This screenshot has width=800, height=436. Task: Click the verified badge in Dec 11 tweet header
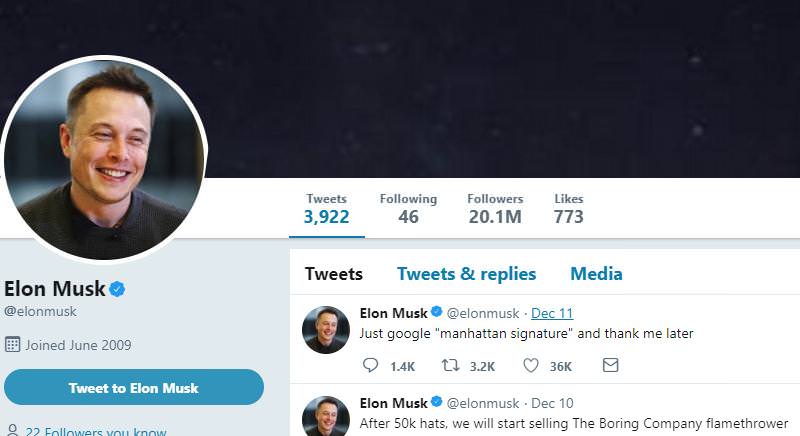[x=436, y=312]
